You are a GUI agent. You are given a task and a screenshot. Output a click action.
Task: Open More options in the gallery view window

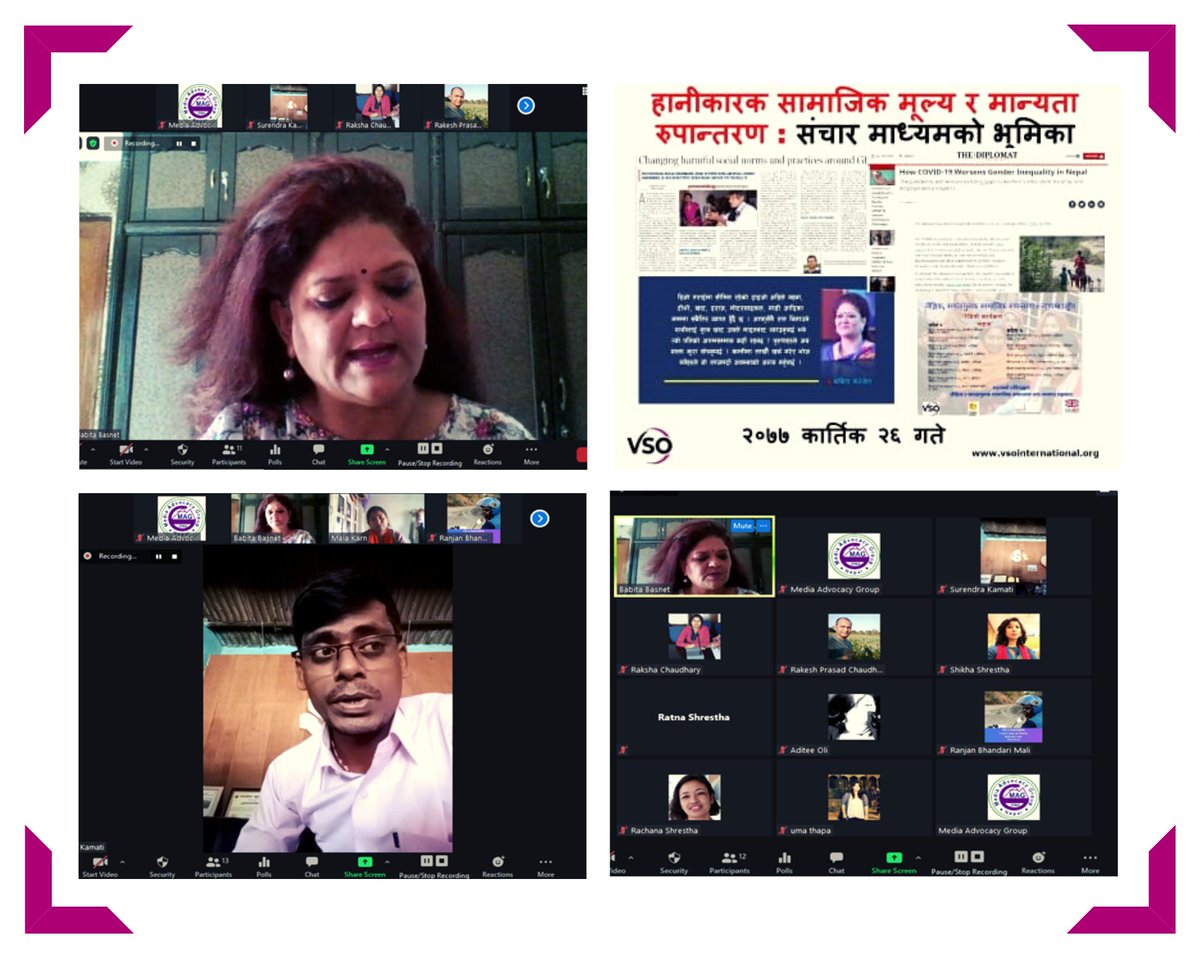click(x=1090, y=864)
